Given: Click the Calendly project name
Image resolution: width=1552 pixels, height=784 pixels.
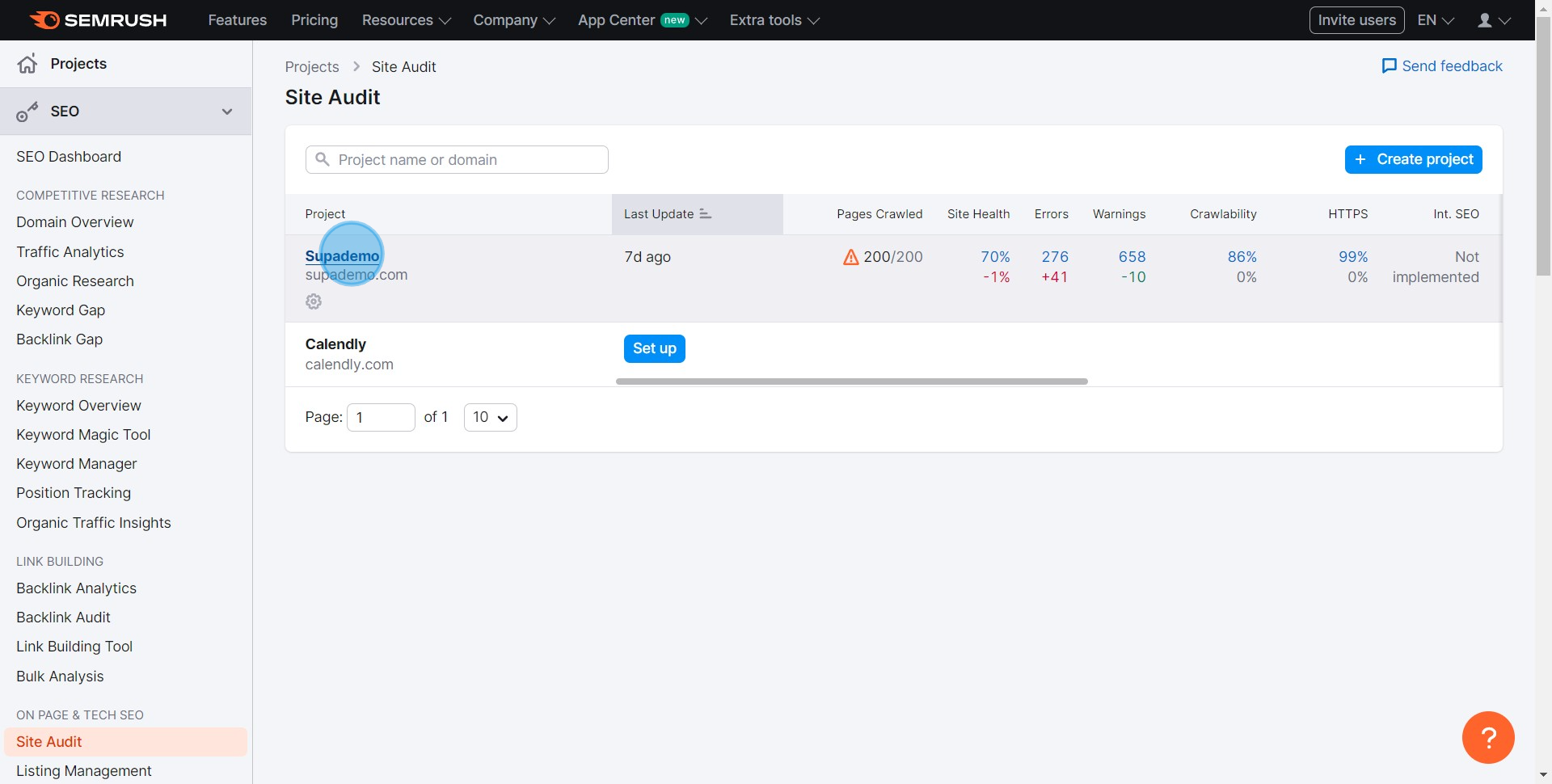Looking at the screenshot, I should pyautogui.click(x=335, y=344).
